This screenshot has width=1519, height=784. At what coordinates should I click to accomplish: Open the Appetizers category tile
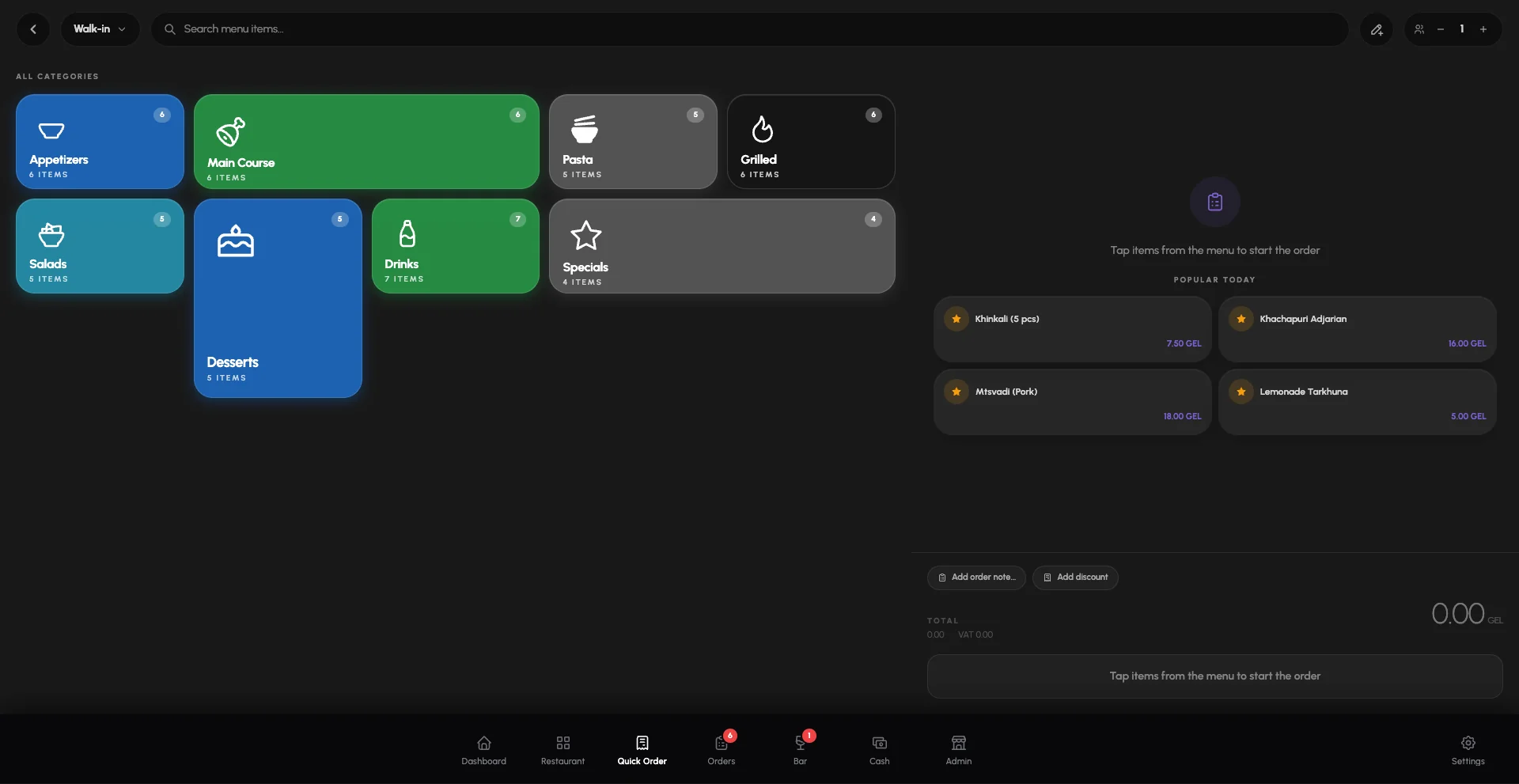100,142
